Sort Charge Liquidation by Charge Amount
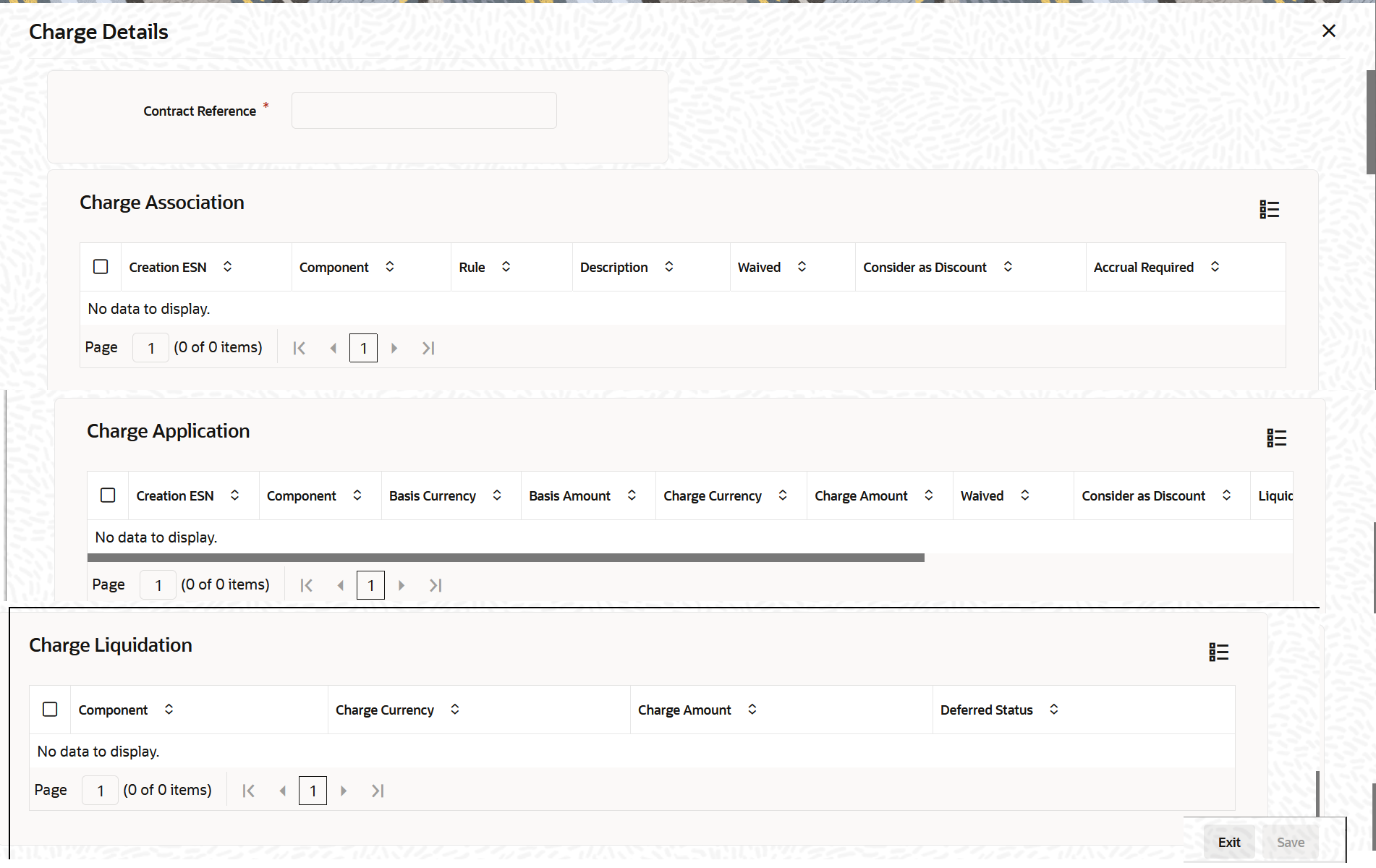Screen dimensions: 1376x868 click(x=752, y=710)
